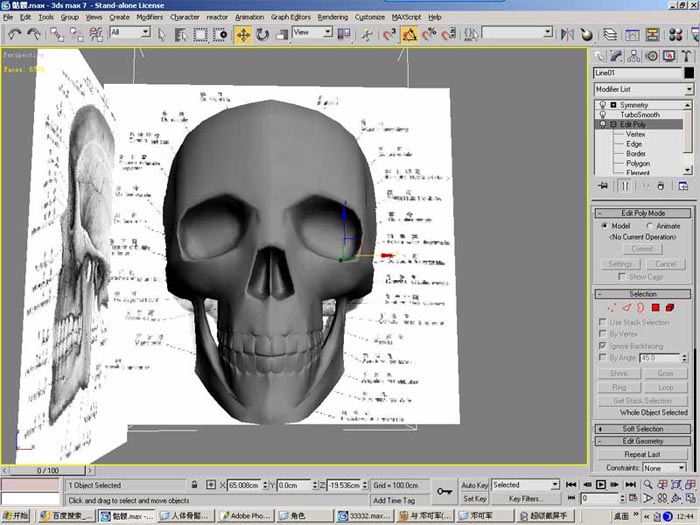Switch to the Utilities hammer tab icon
700x525 pixels.
click(686, 56)
